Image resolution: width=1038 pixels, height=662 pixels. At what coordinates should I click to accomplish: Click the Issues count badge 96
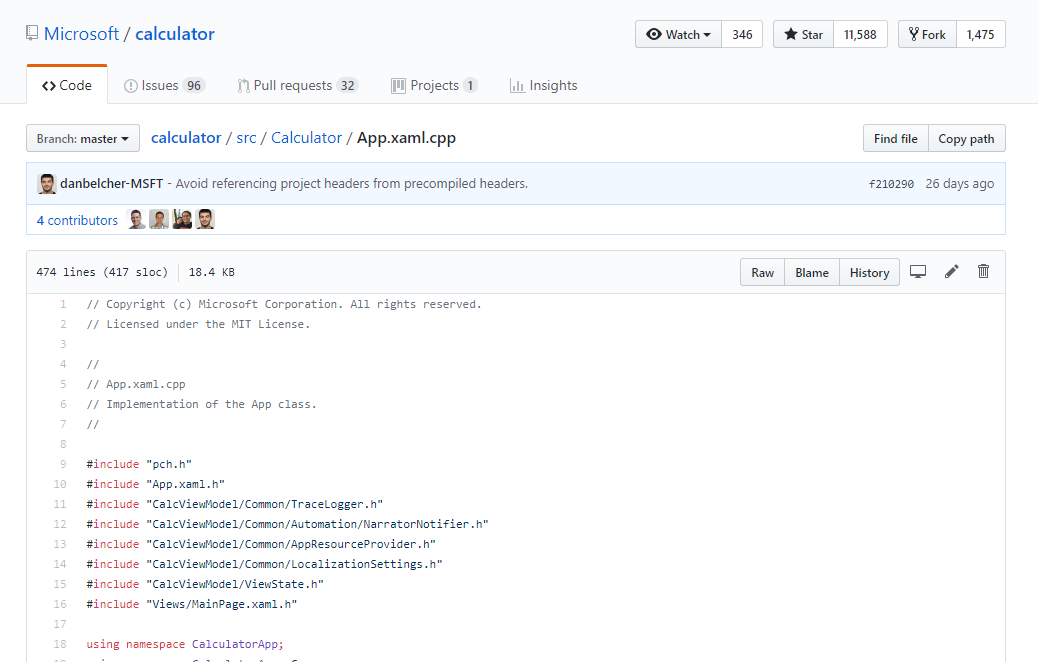pyautogui.click(x=194, y=85)
